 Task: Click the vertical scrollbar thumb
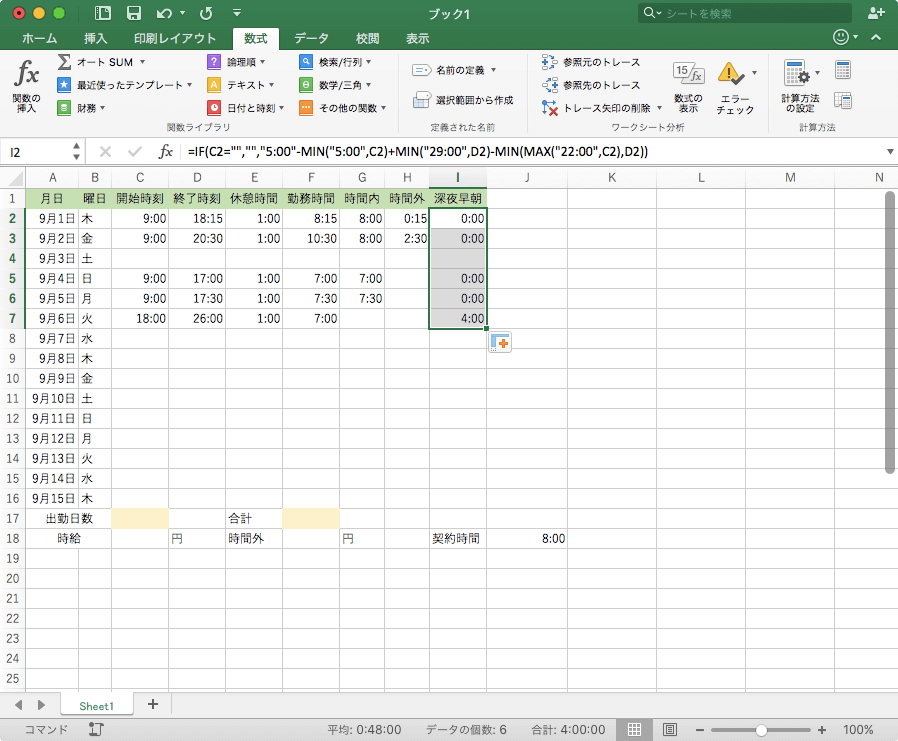pos(889,332)
